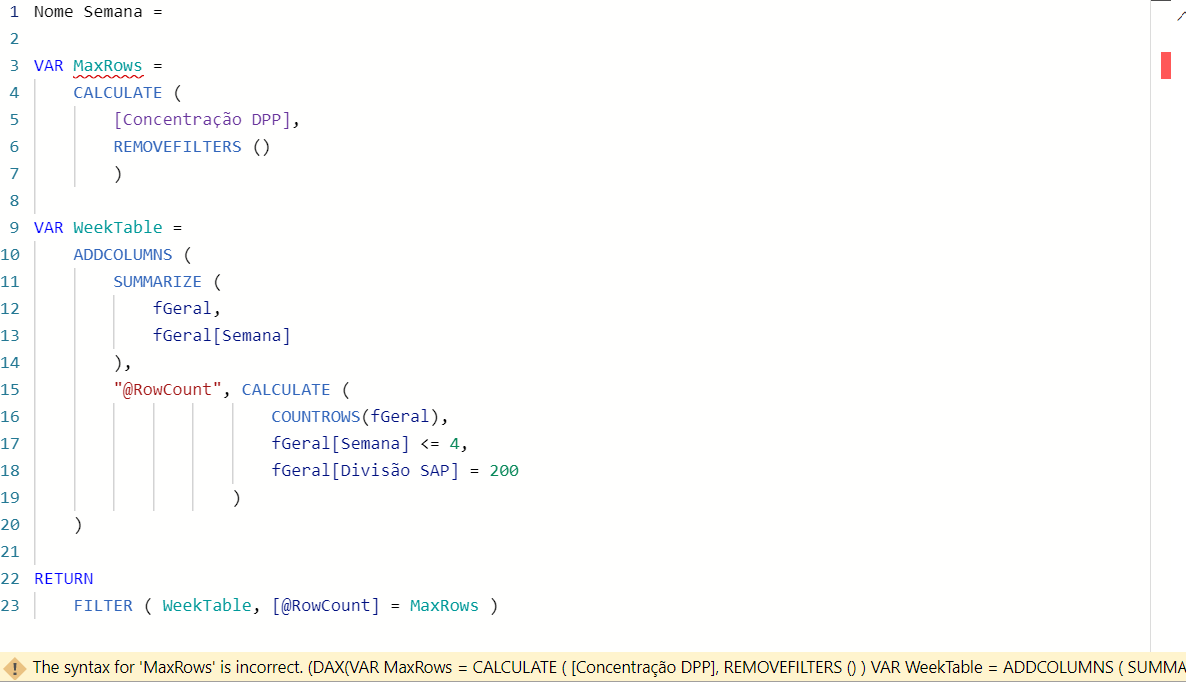This screenshot has height=682, width=1186.
Task: Click 'Nome Semana' measure name on line 1
Action: click(88, 12)
